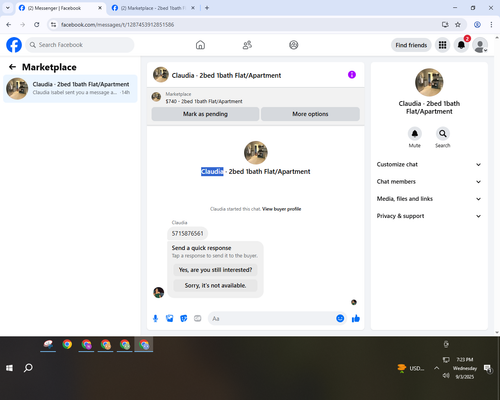
Task: Click the large profile picture in right panel
Action: click(x=429, y=82)
